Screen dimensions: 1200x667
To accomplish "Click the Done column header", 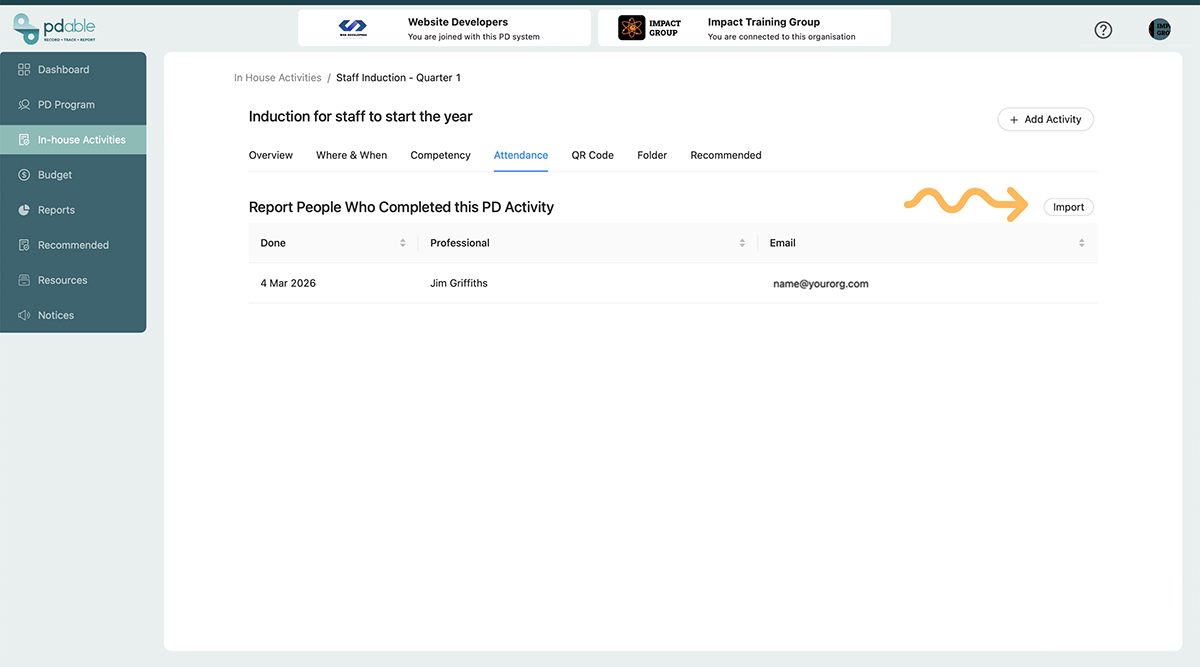I will coord(334,243).
